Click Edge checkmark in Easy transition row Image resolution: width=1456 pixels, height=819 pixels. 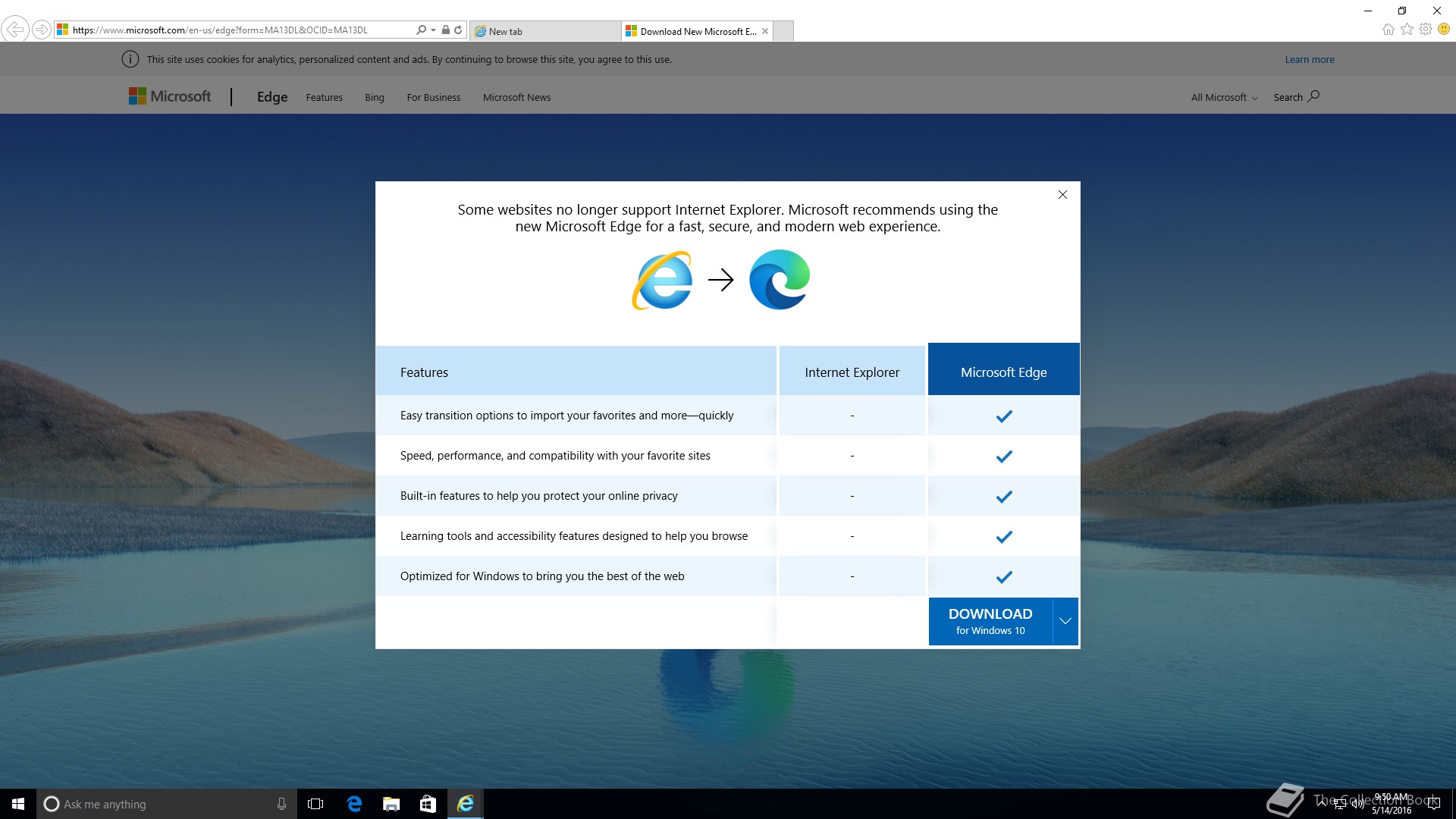[1004, 416]
